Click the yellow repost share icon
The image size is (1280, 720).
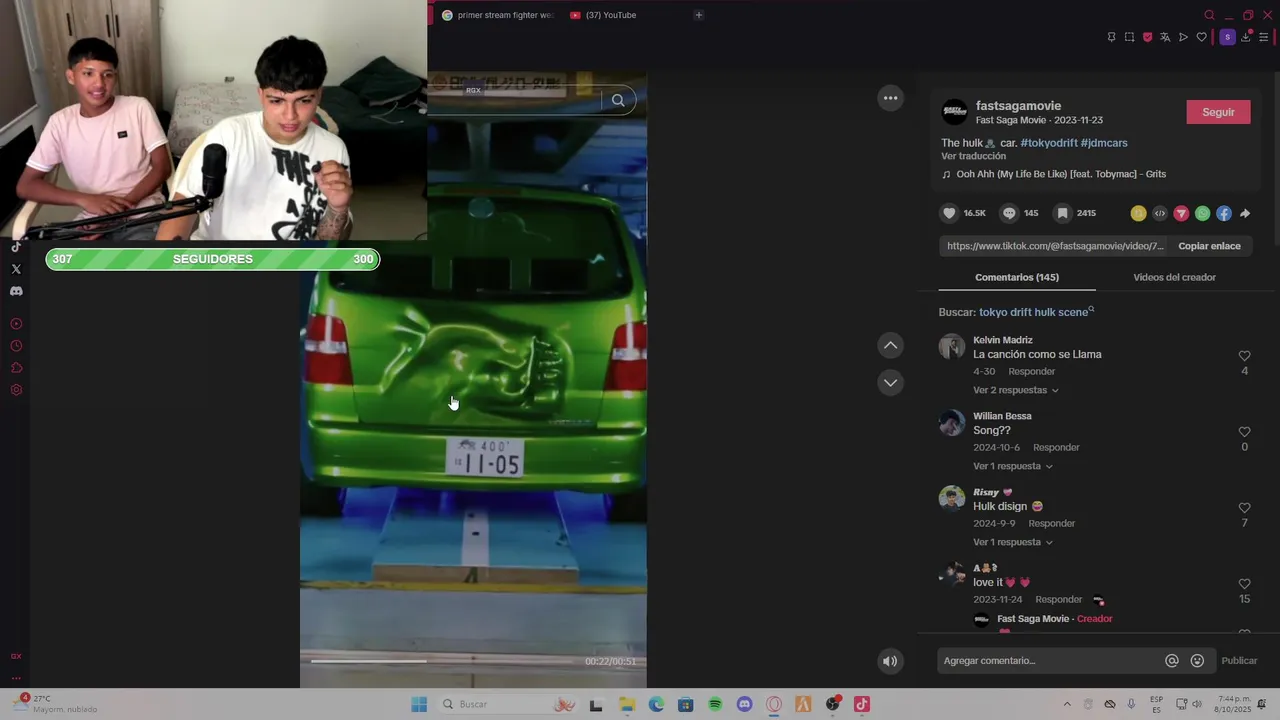pyautogui.click(x=1138, y=213)
